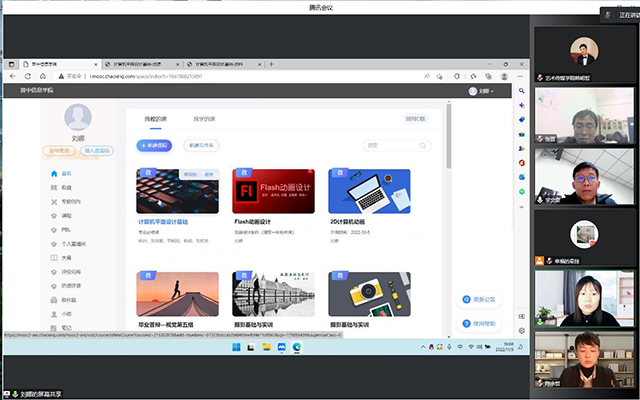The width and height of the screenshot is (640, 400).
Task: Select the bottom participant video with bookshelf
Action: (x=584, y=359)
